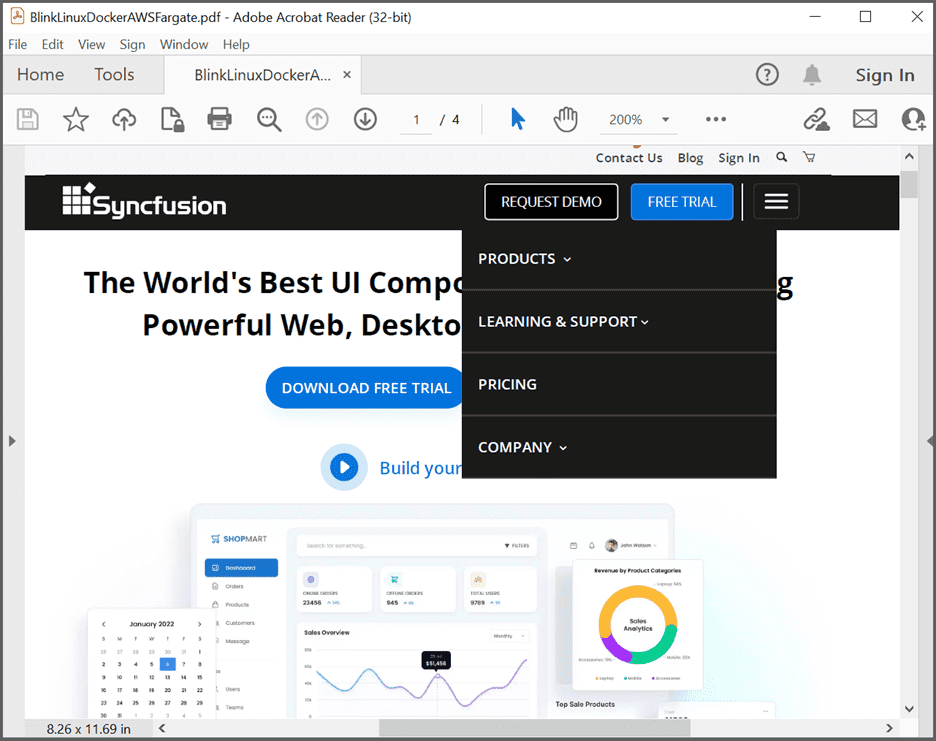Screen dimensions: 936x741
Task: Open the 200% zoom level dropdown
Action: [665, 120]
